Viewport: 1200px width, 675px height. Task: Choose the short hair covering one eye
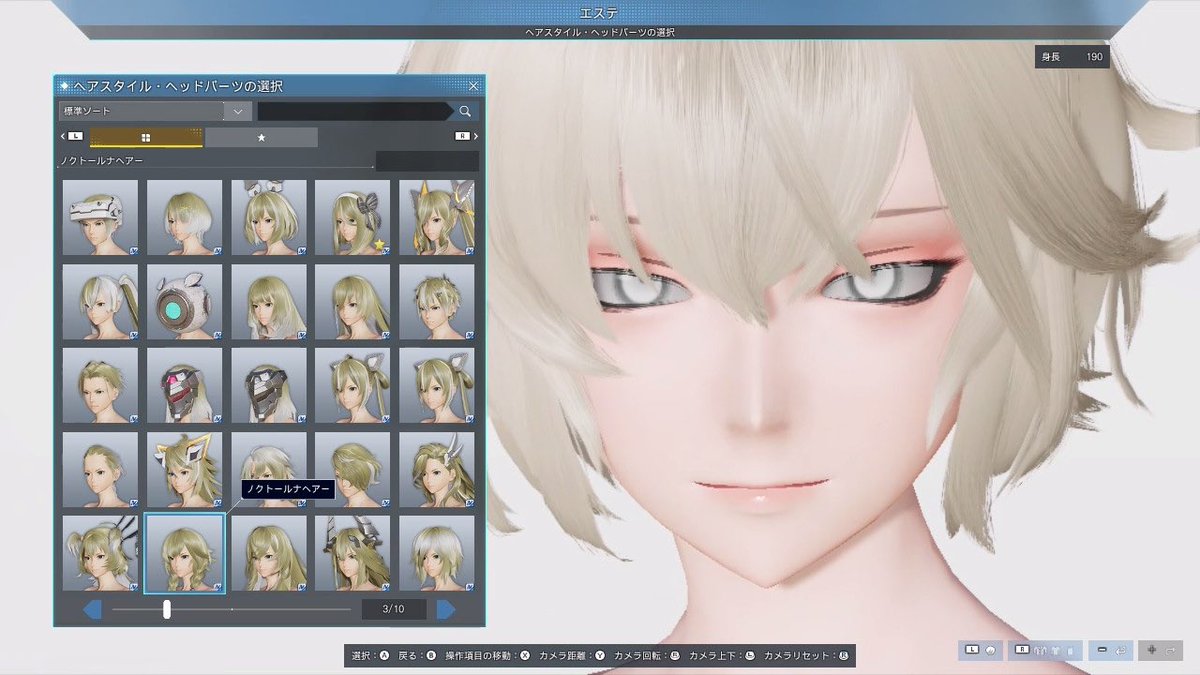point(353,469)
